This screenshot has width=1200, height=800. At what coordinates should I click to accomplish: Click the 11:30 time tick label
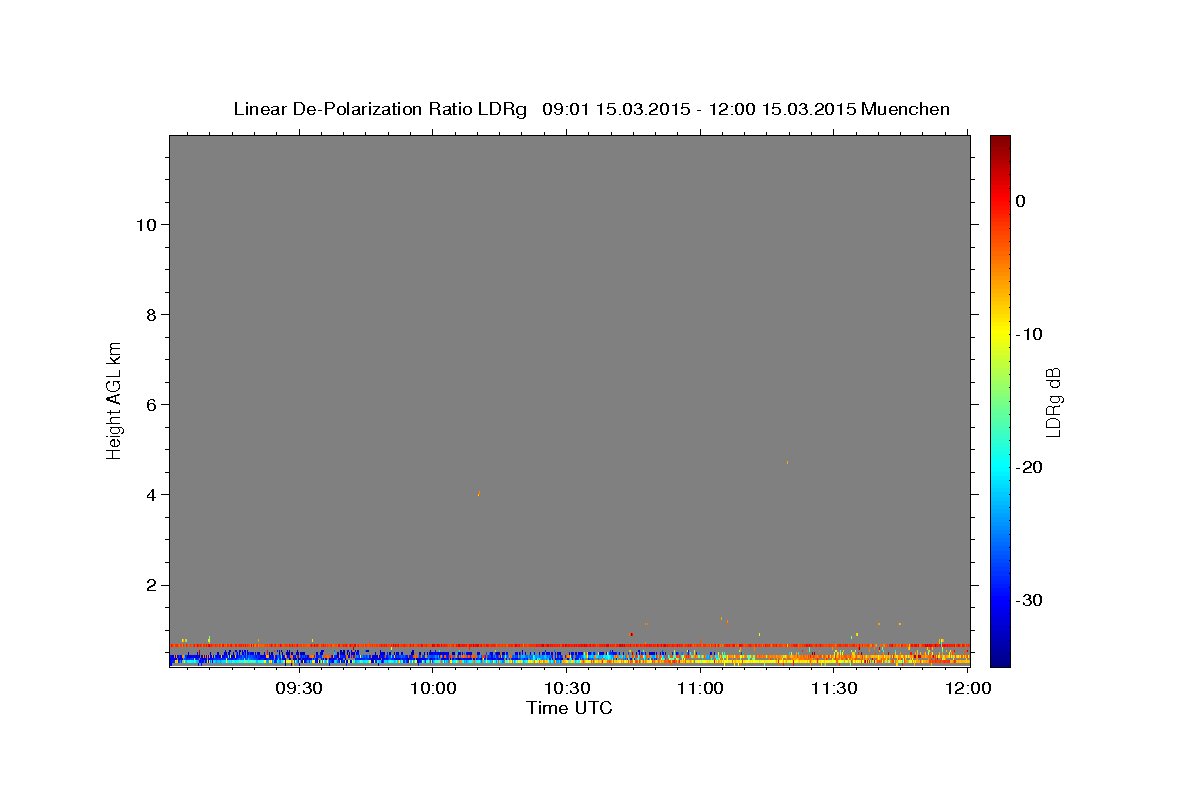pyautogui.click(x=833, y=689)
